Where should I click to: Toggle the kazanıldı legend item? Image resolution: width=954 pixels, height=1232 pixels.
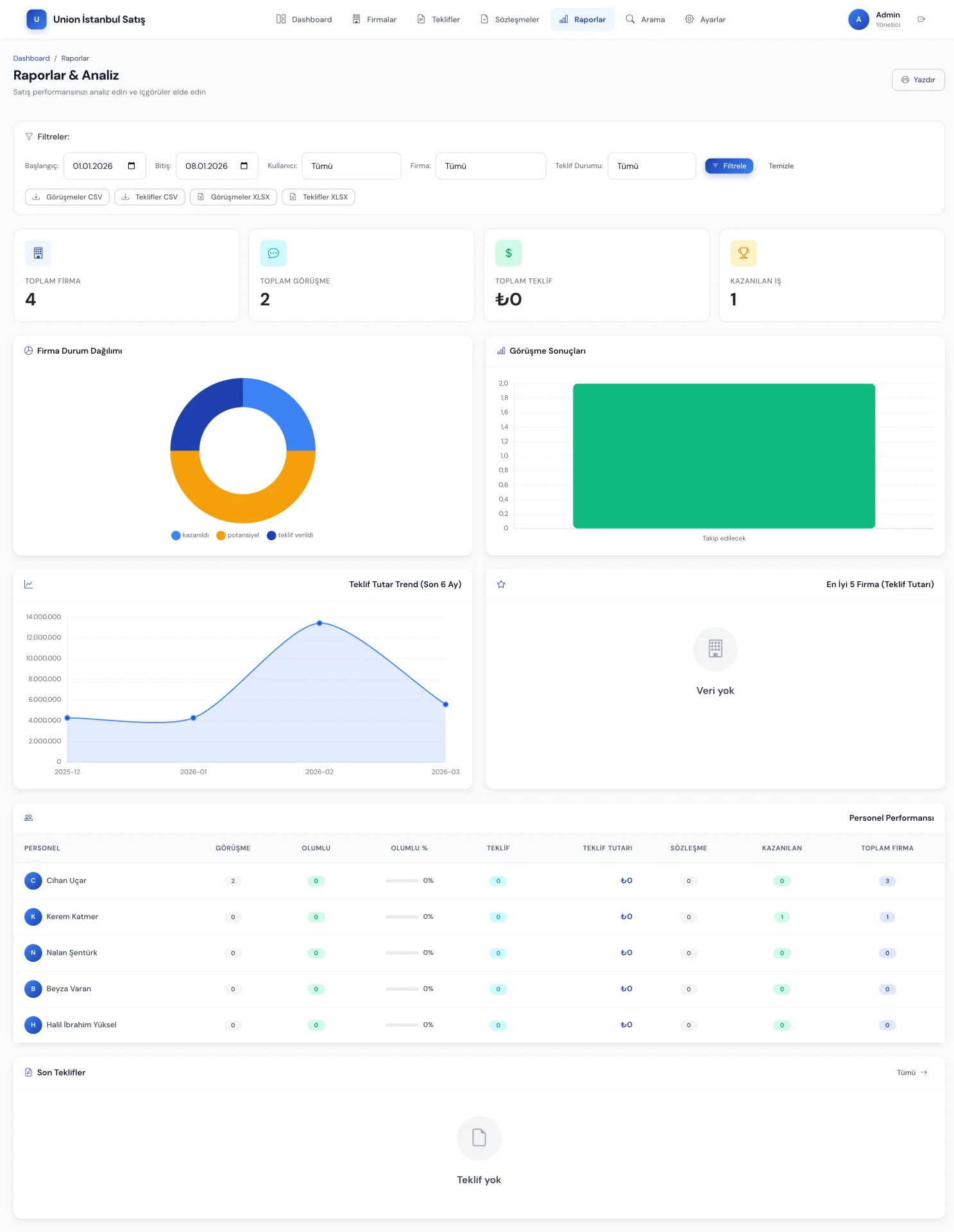point(190,535)
